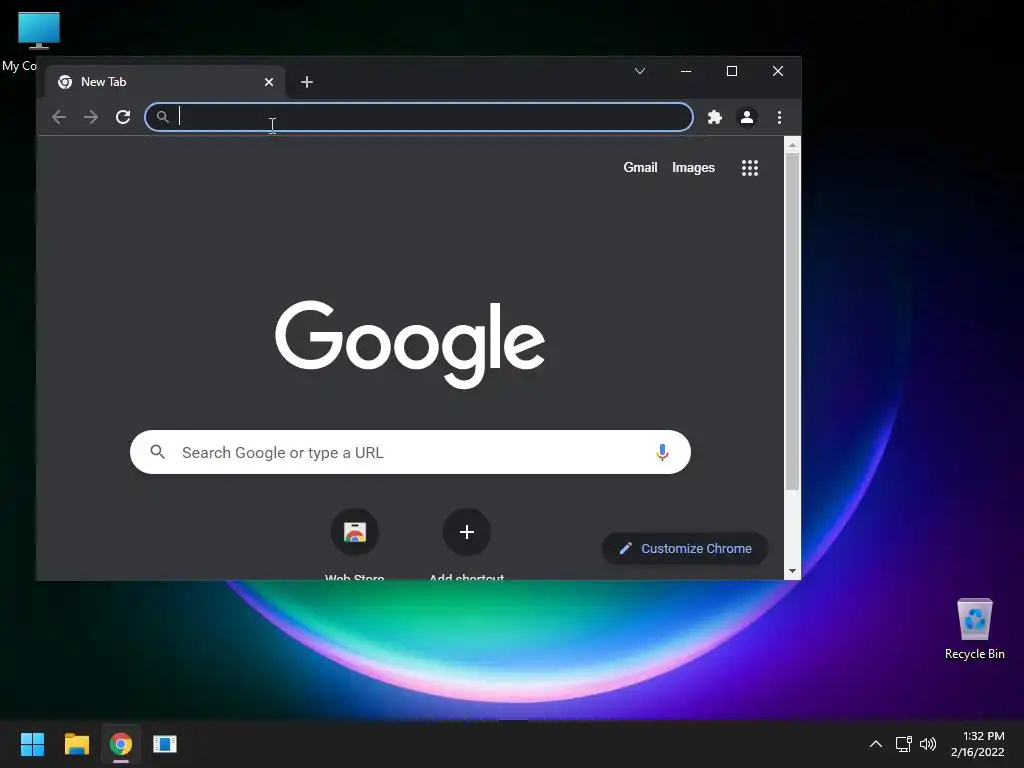Click the back navigation arrow
1024x768 pixels.
59,117
